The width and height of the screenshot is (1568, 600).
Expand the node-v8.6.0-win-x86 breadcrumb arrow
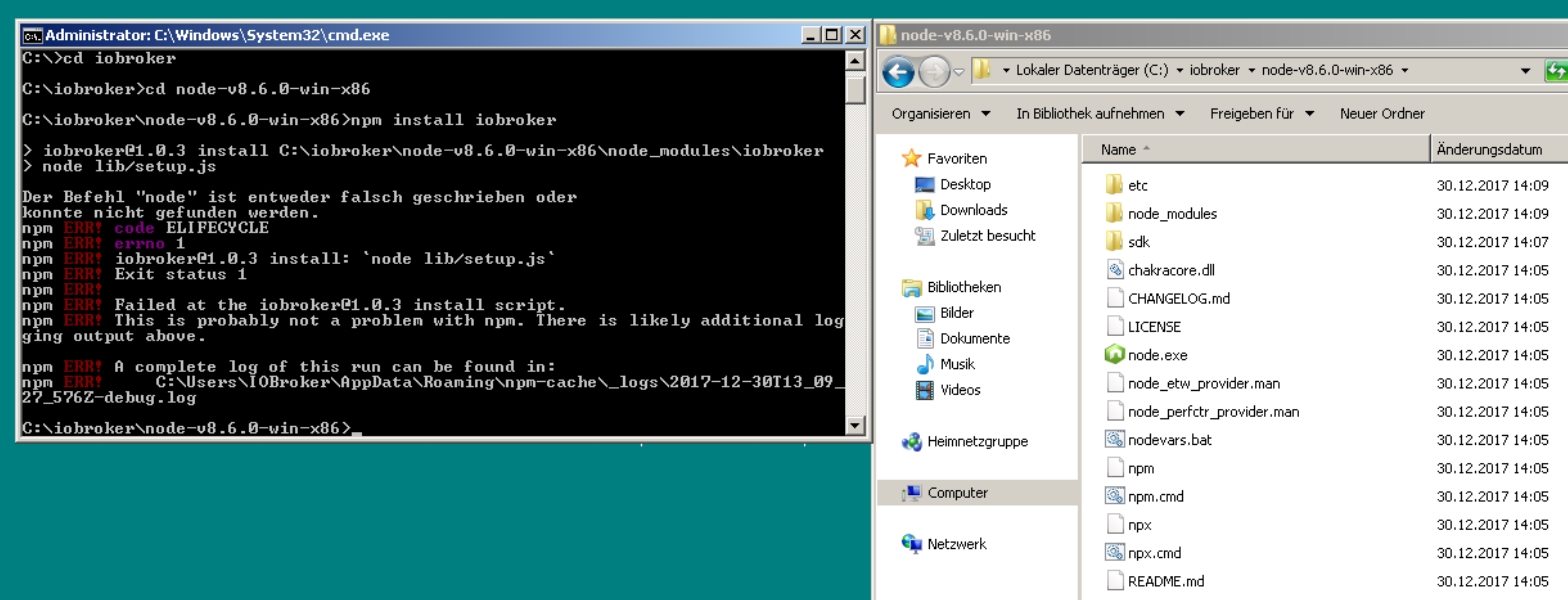1404,71
